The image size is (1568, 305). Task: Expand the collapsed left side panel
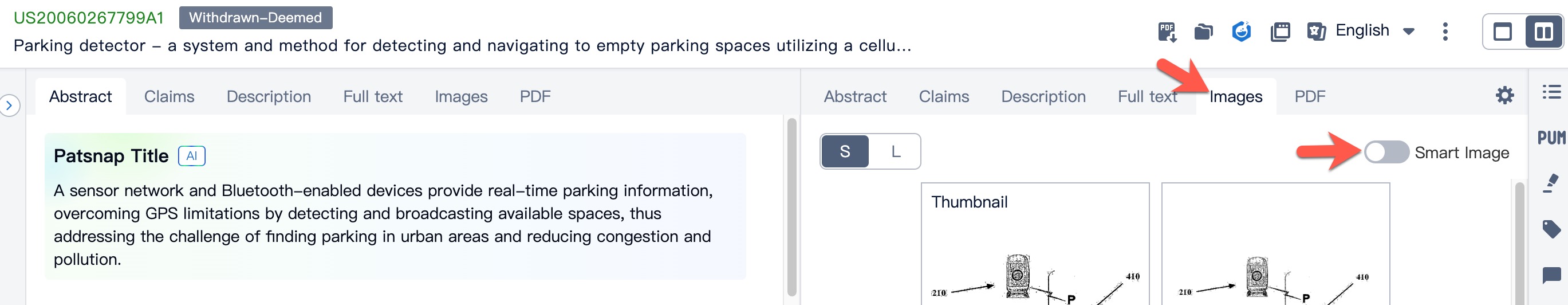(x=9, y=105)
